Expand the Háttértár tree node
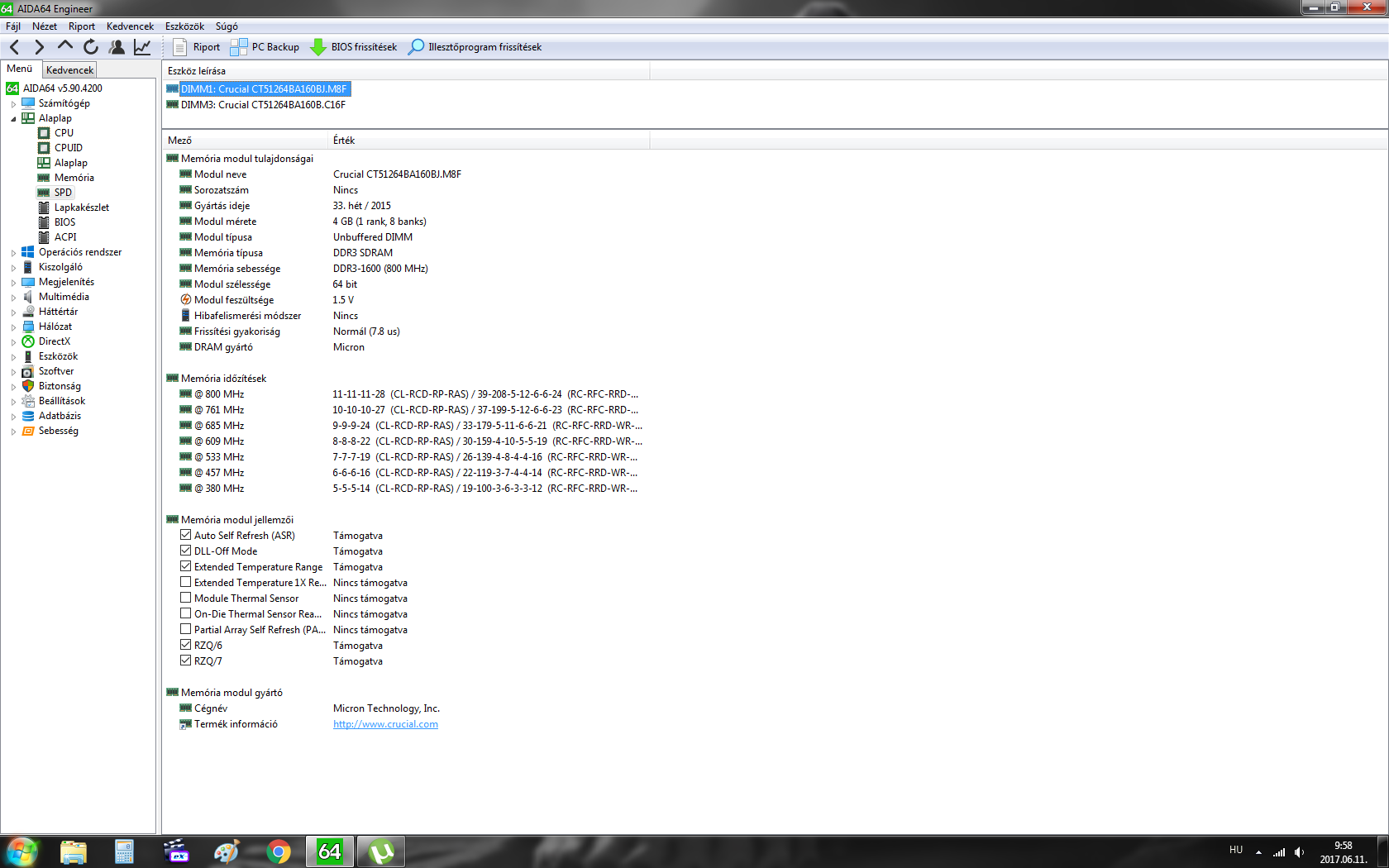This screenshot has height=868, width=1389. coord(13,312)
